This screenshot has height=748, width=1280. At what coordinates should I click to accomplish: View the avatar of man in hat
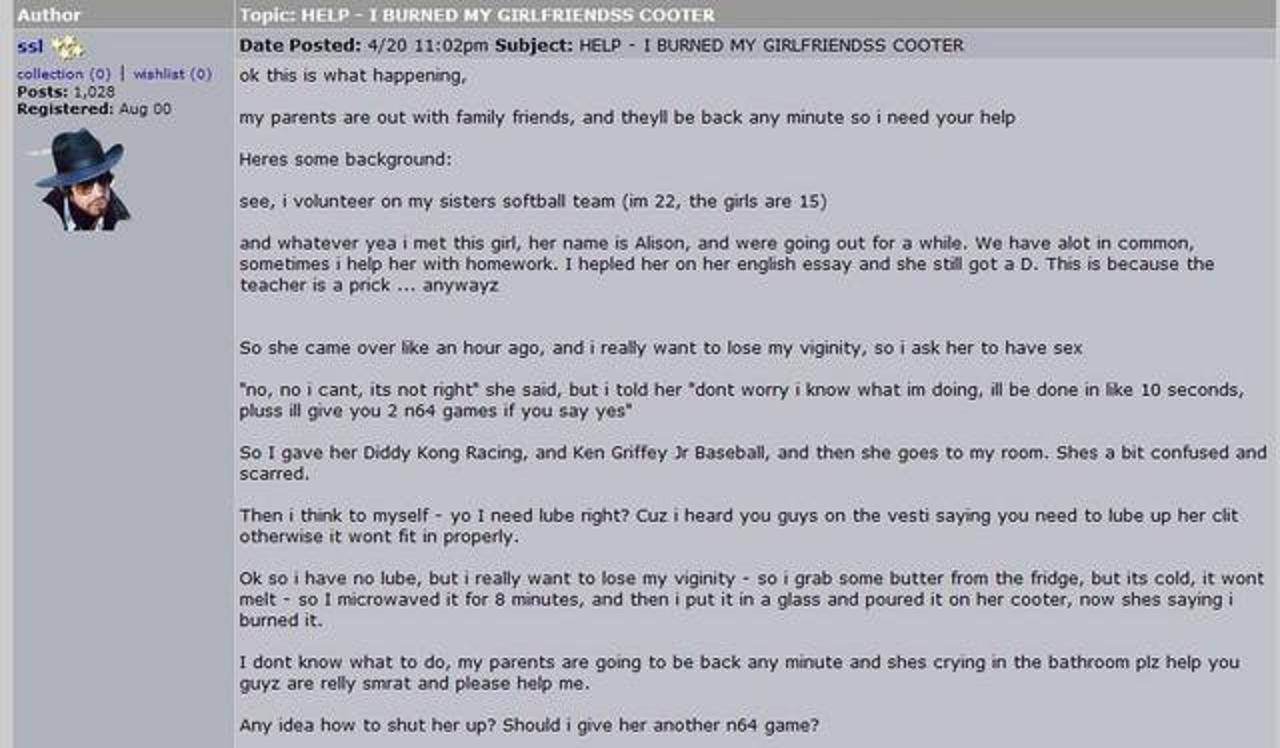coord(80,179)
